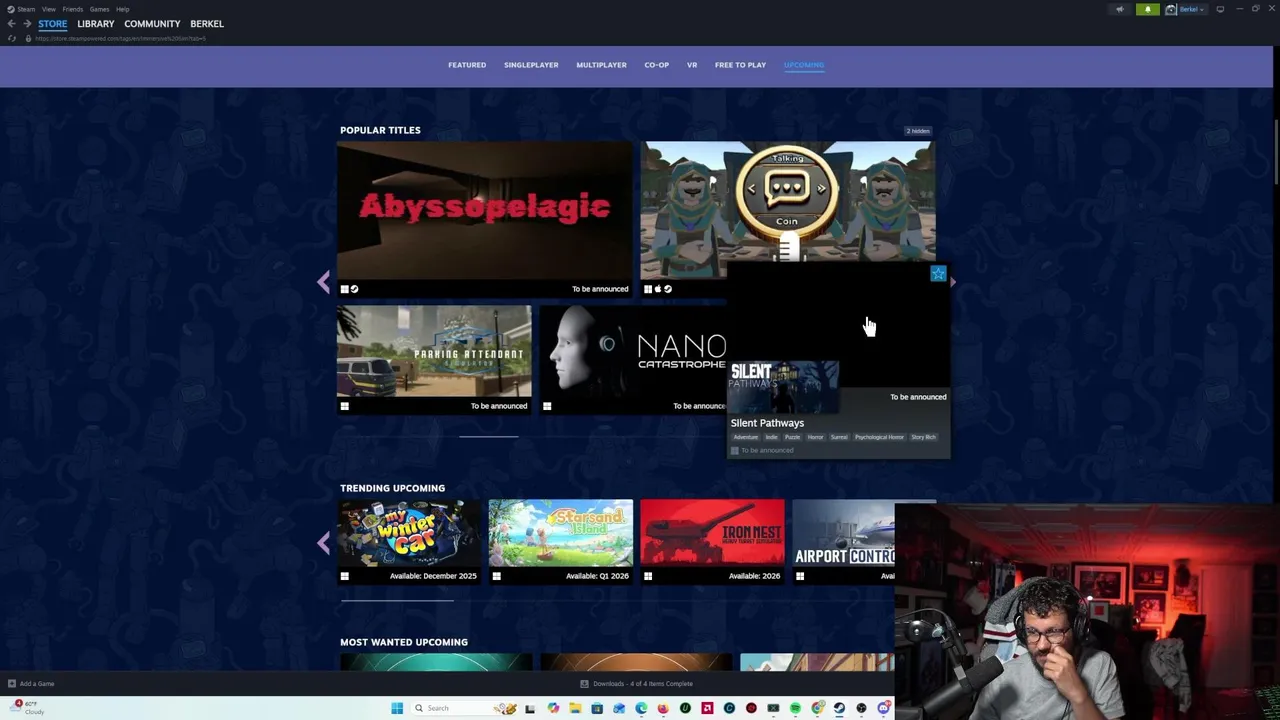The width and height of the screenshot is (1280, 720).
Task: Select the MULTIPLAYER tab
Action: pos(601,65)
